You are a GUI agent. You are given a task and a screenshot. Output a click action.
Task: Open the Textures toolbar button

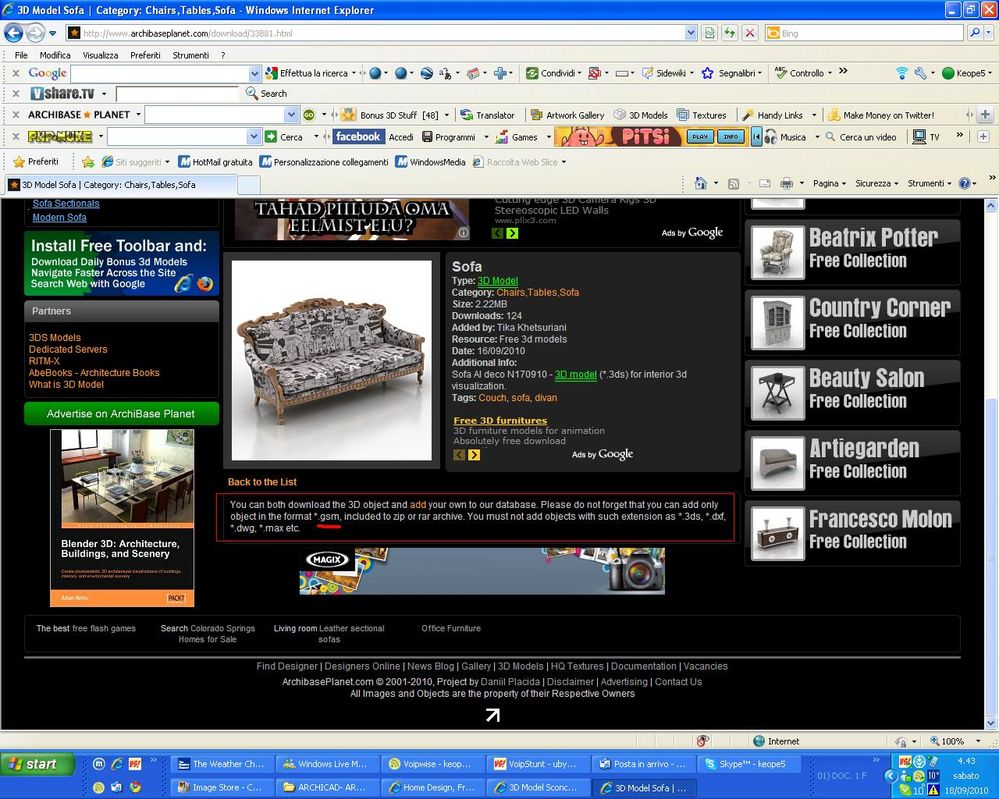tap(701, 115)
